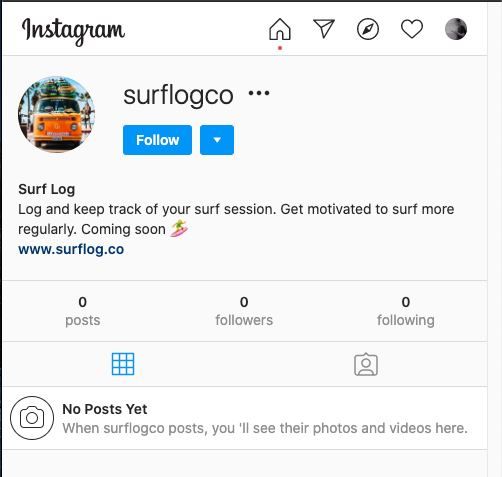Click the camera icon beside No Posts Yet
The height and width of the screenshot is (477, 502).
coord(32,418)
